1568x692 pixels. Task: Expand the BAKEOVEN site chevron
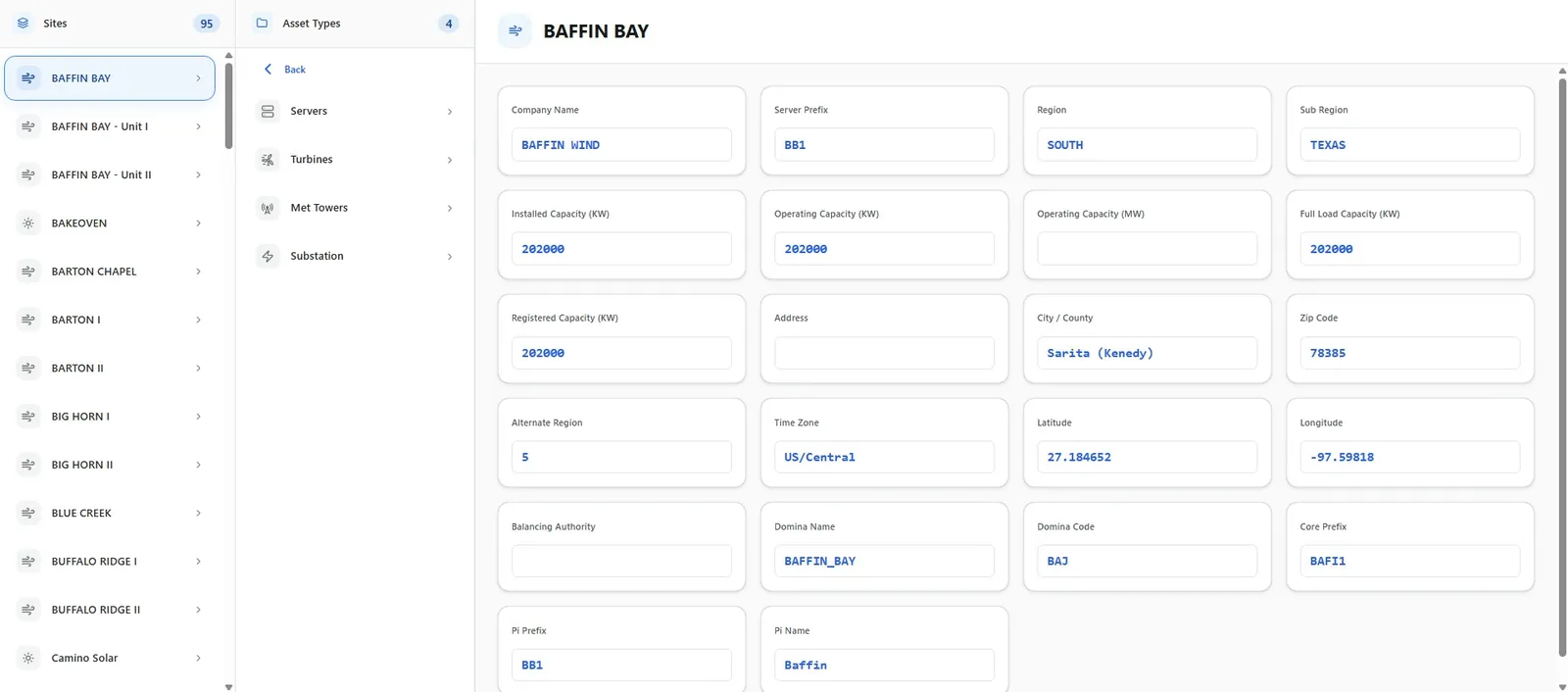[x=198, y=223]
